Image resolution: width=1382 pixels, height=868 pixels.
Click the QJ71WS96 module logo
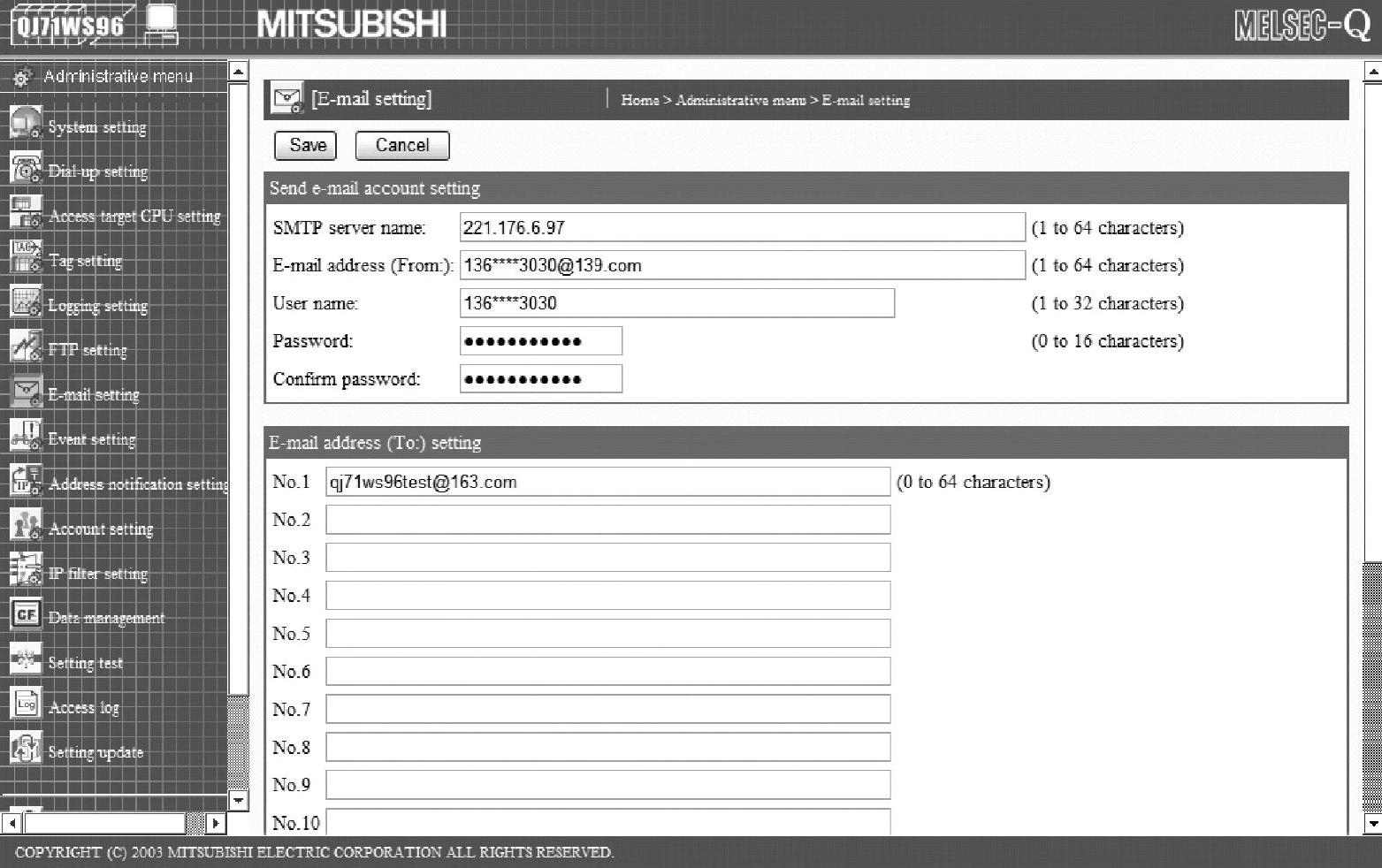point(95,25)
